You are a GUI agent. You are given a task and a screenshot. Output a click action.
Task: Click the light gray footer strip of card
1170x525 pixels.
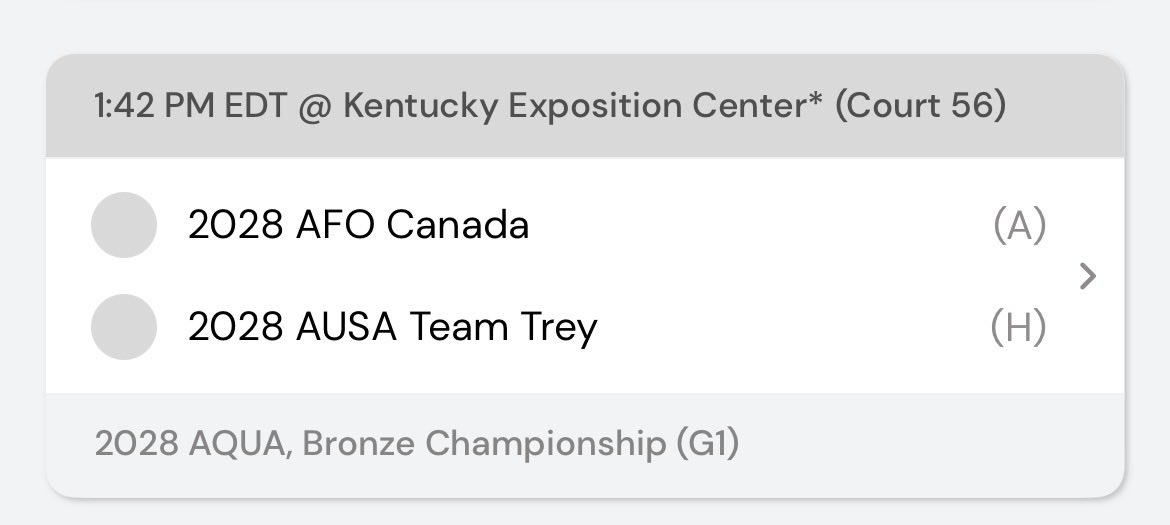click(x=585, y=445)
